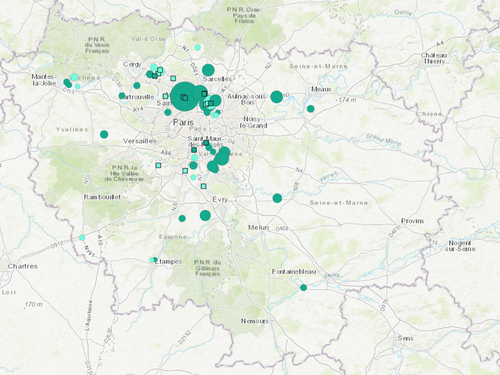Select the Sarcelles label
The image size is (500, 375).
217,79
